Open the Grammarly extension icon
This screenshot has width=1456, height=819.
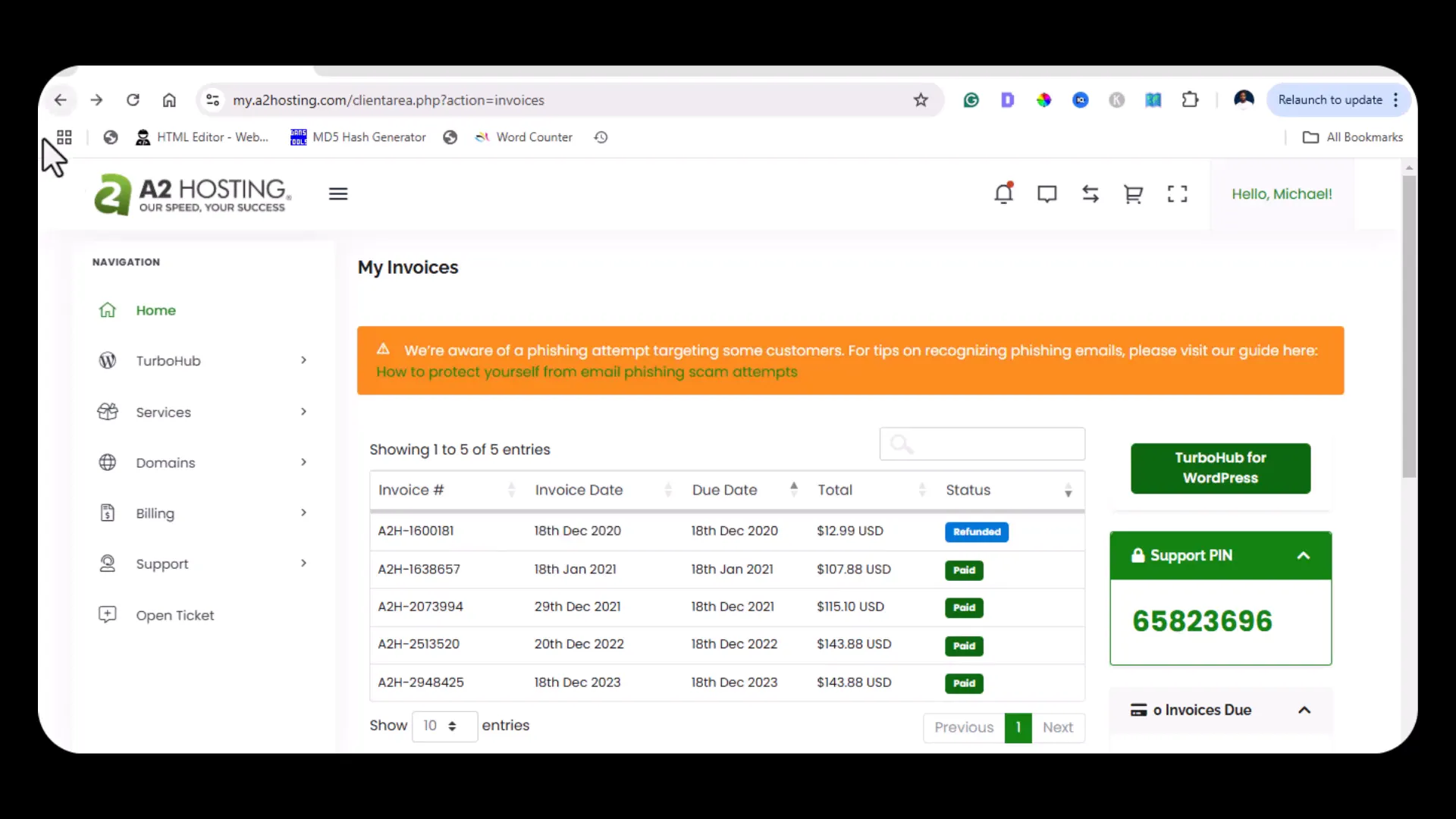tap(971, 100)
